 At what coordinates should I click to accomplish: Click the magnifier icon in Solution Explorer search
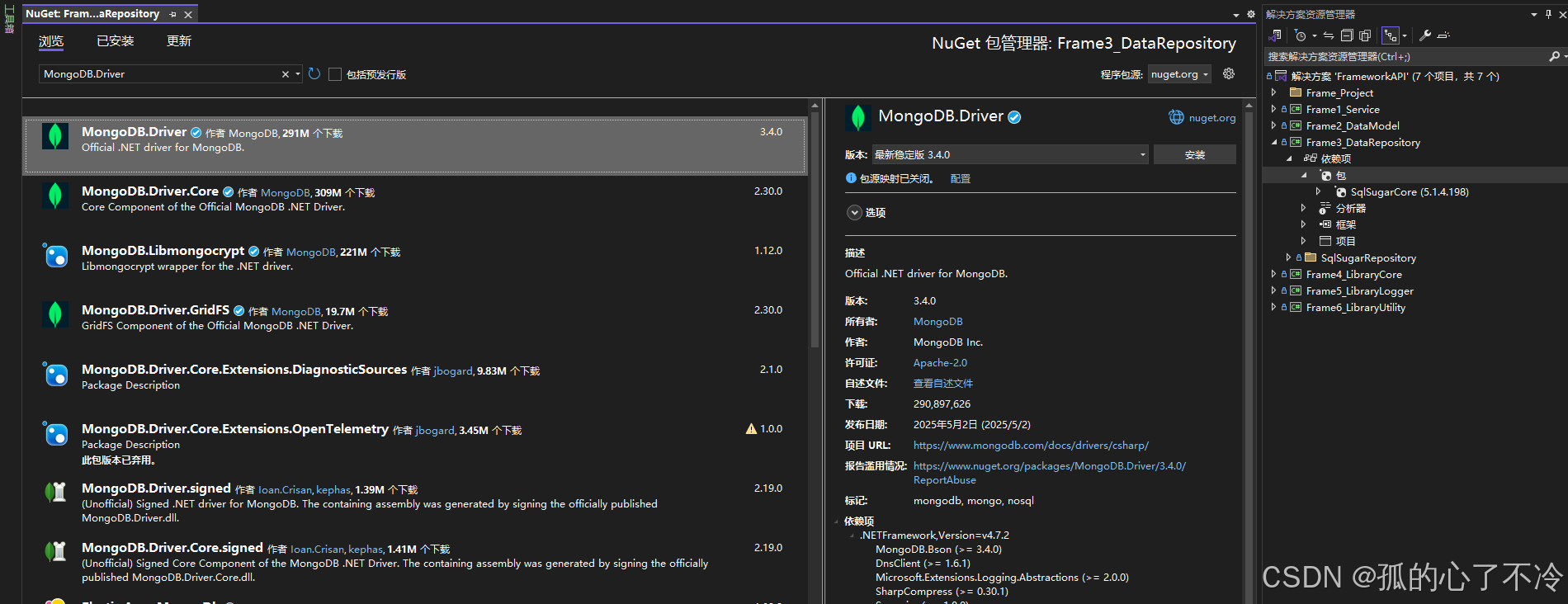[x=1554, y=56]
